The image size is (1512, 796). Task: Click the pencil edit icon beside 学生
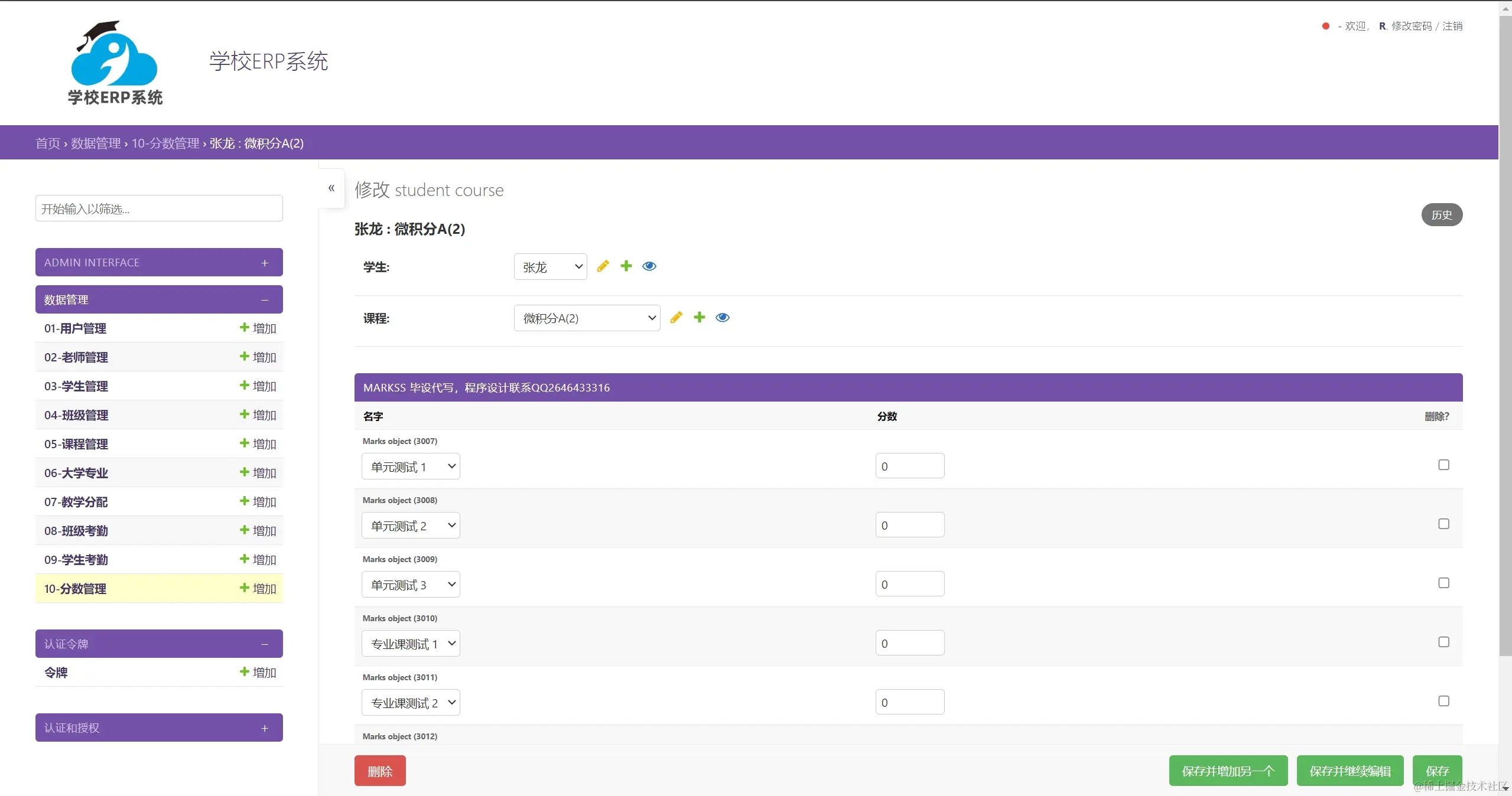[x=603, y=266]
